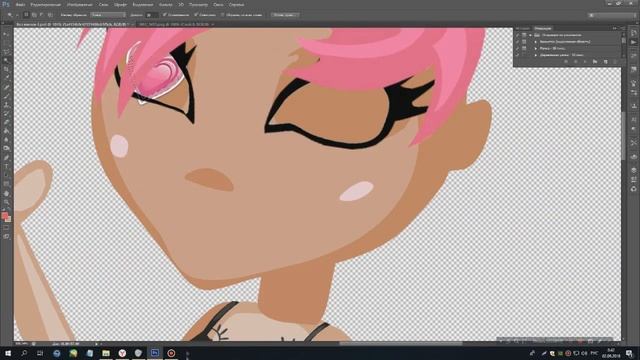
Task: Toggle checkmark for default actions set
Action: [x=518, y=35]
